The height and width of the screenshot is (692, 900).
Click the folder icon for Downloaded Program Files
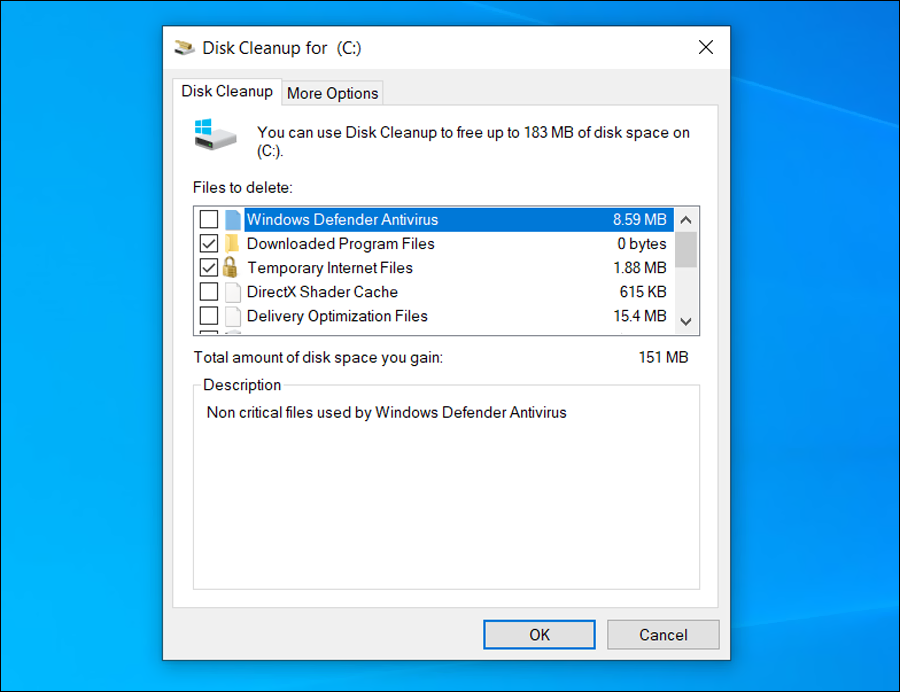232,244
